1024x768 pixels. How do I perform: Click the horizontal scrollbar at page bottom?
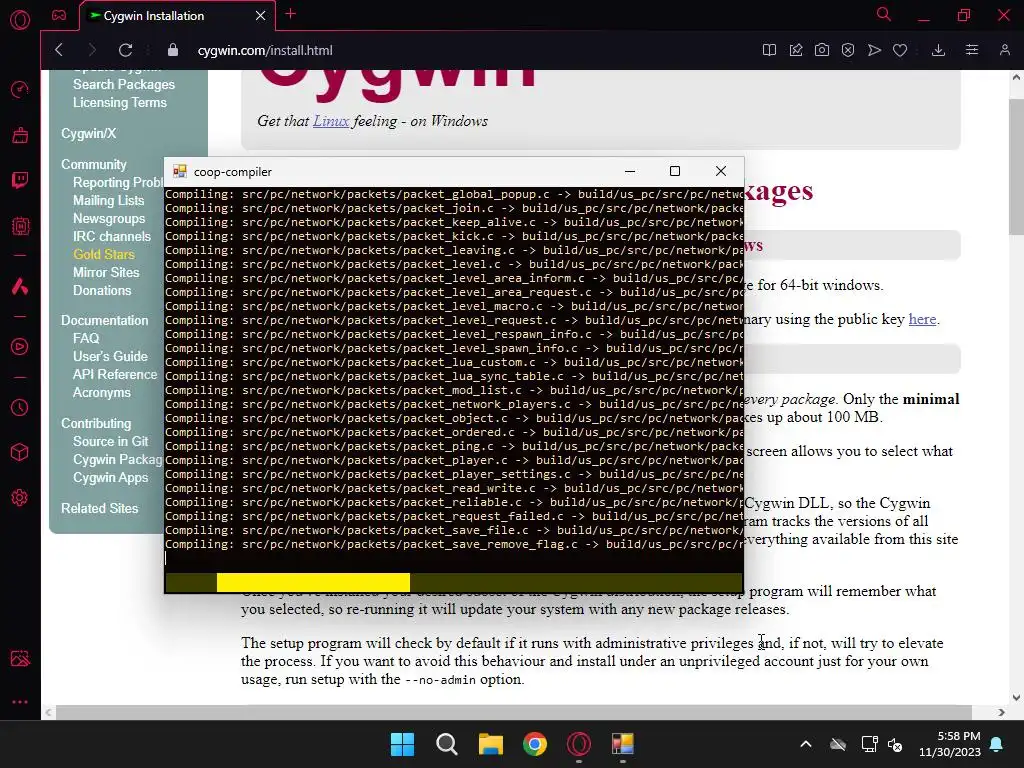[x=513, y=712]
